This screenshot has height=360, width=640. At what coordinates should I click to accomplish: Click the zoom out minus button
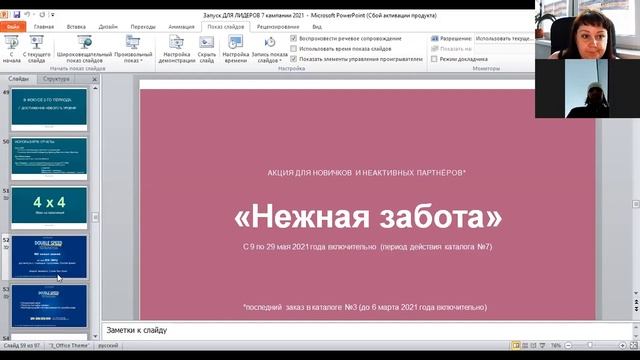pos(568,346)
